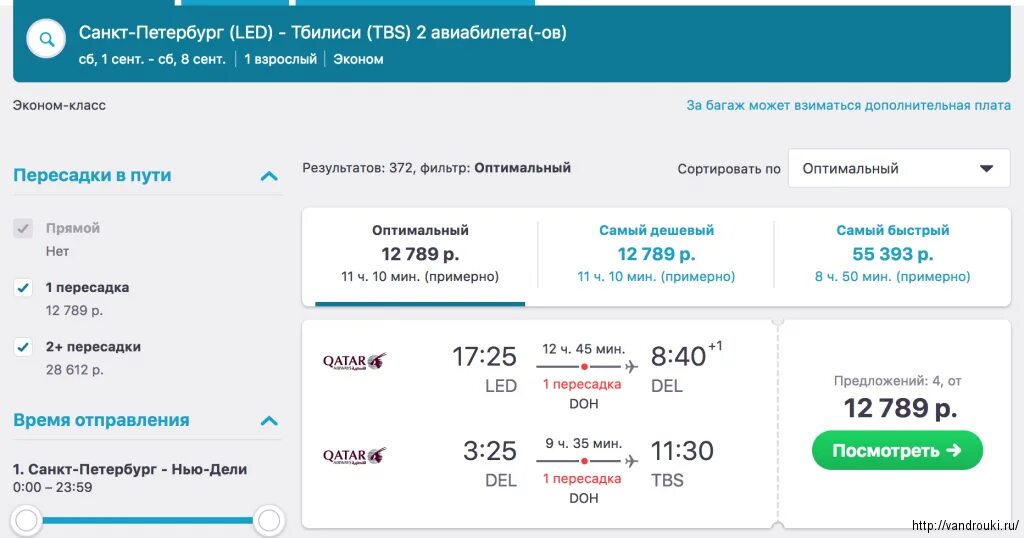The width and height of the screenshot is (1024, 538).
Task: Click the plane icon on the LED–DEL route
Action: tap(631, 367)
